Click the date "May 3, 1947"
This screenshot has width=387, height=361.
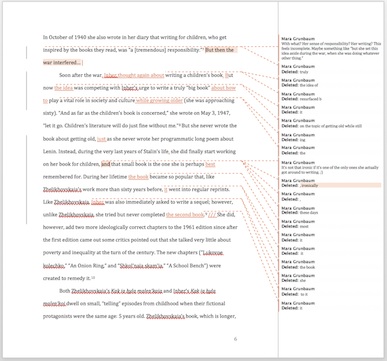point(215,113)
